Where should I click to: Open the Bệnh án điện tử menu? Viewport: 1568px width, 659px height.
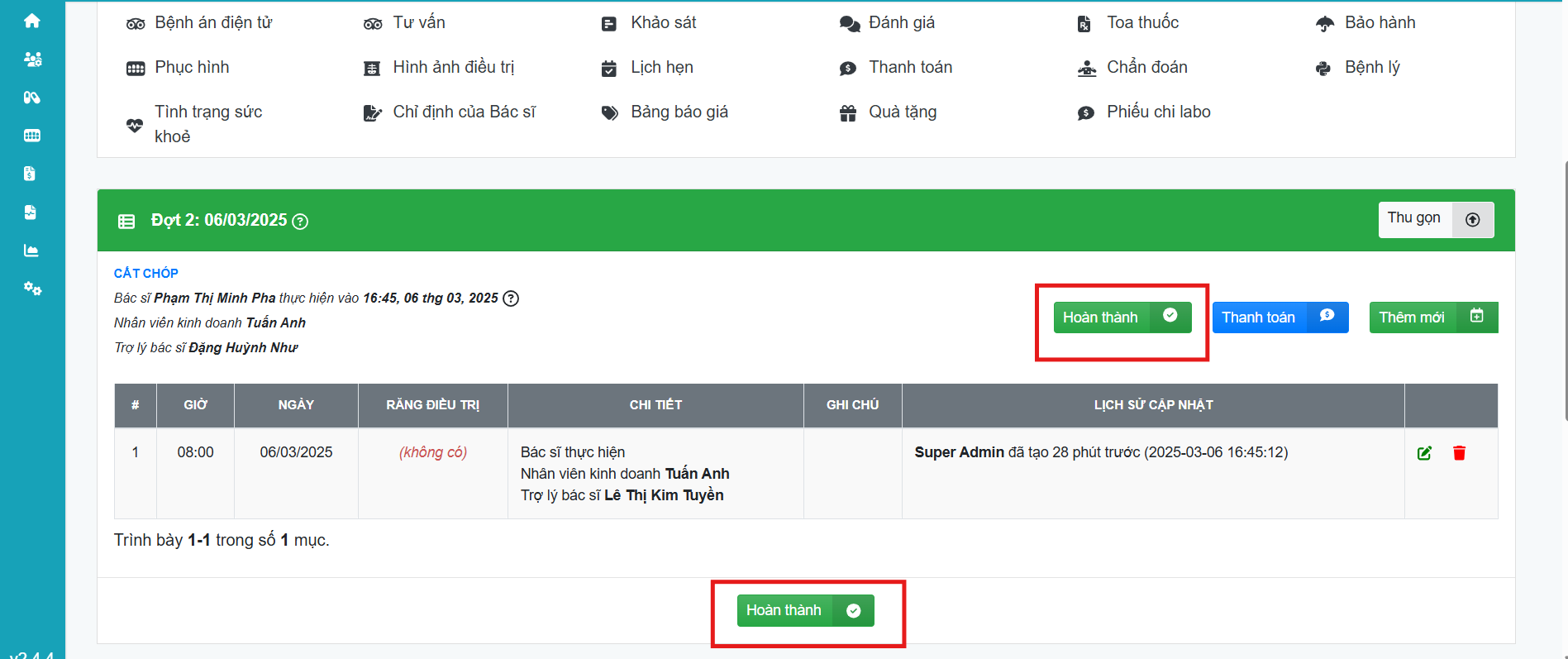coord(212,23)
